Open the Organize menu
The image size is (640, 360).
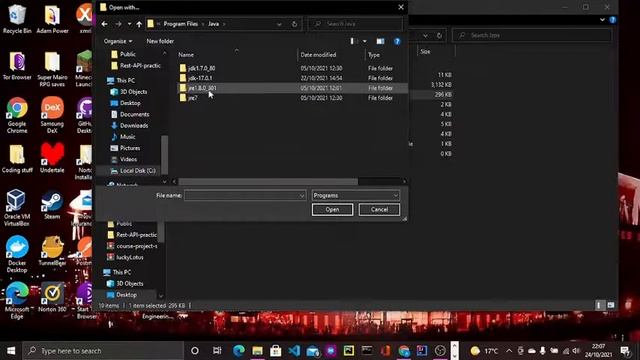pyautogui.click(x=118, y=41)
